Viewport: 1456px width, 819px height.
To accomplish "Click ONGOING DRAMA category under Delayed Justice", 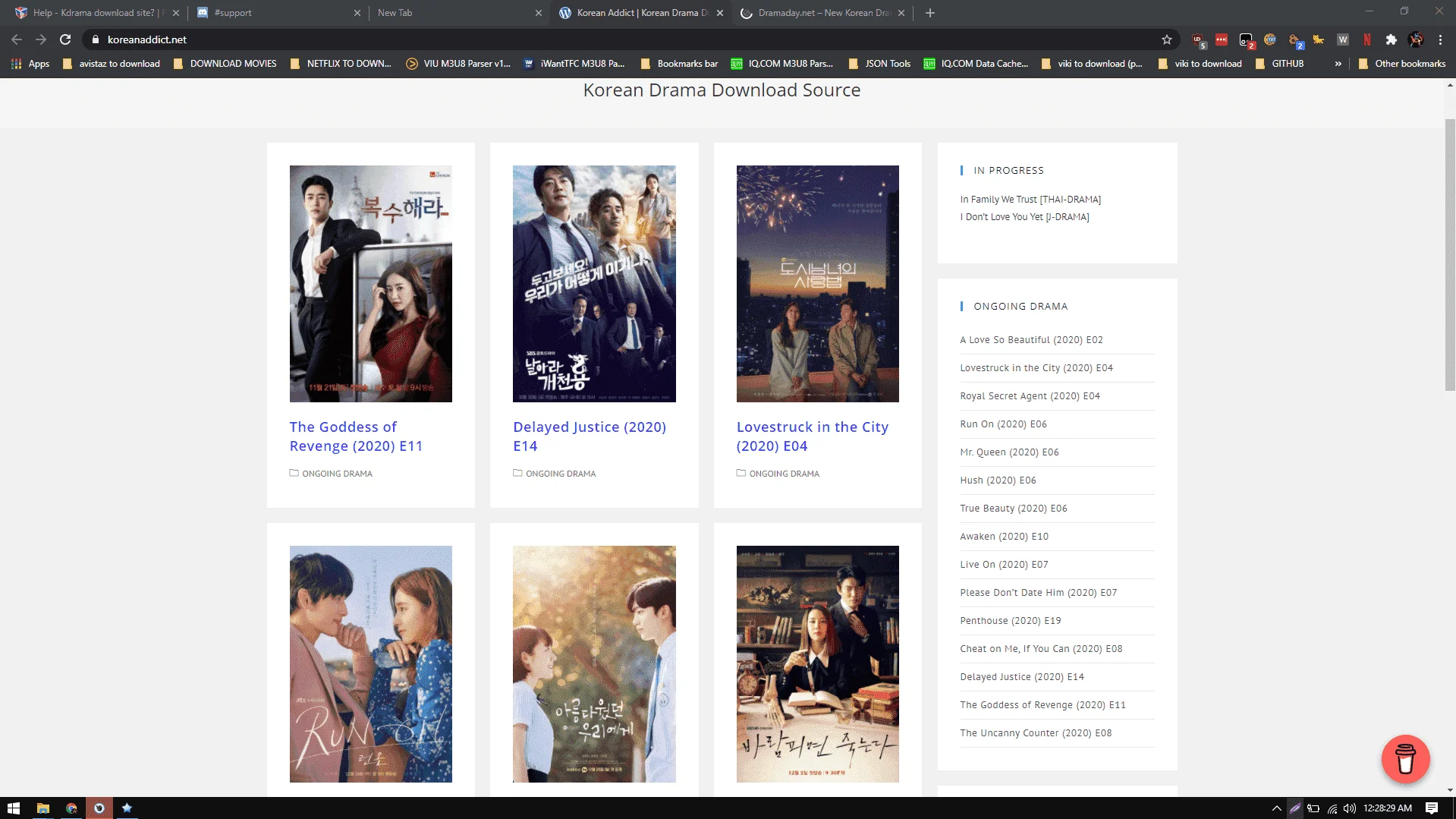I will [x=561, y=474].
